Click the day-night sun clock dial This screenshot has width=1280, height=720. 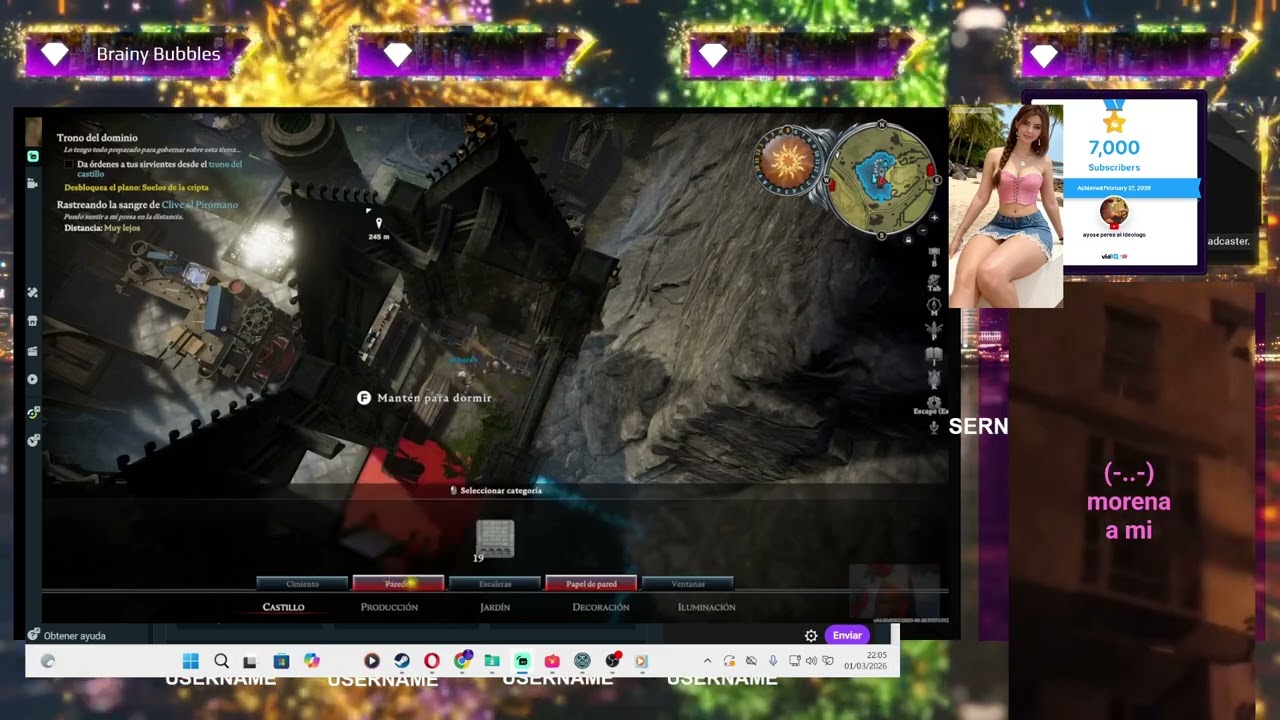click(787, 160)
